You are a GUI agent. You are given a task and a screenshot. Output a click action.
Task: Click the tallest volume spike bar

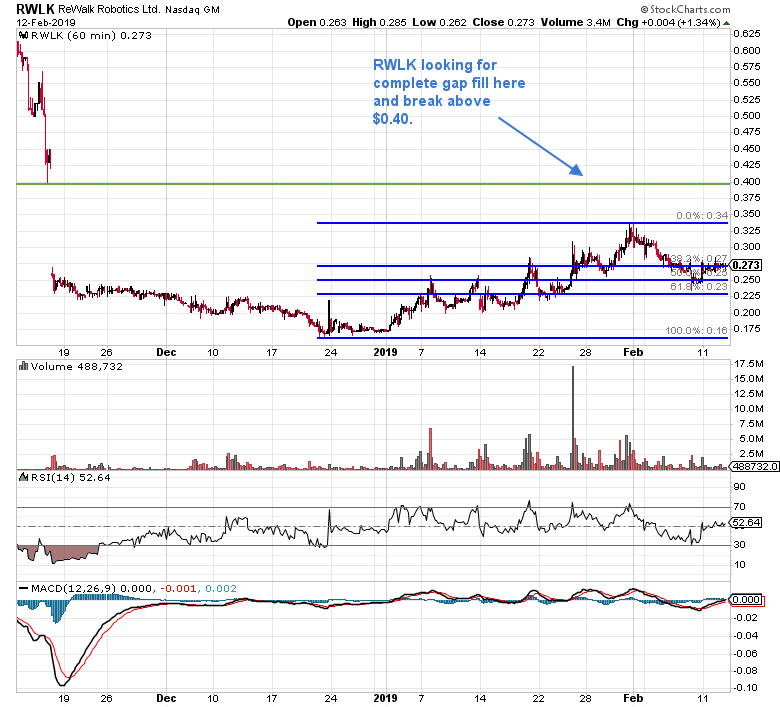click(x=573, y=418)
